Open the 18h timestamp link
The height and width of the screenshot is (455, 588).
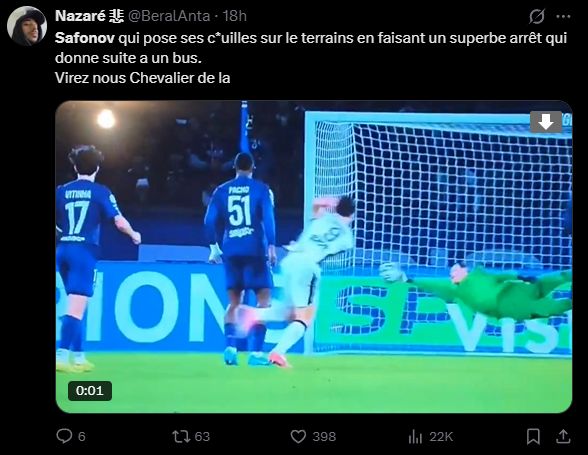235,16
